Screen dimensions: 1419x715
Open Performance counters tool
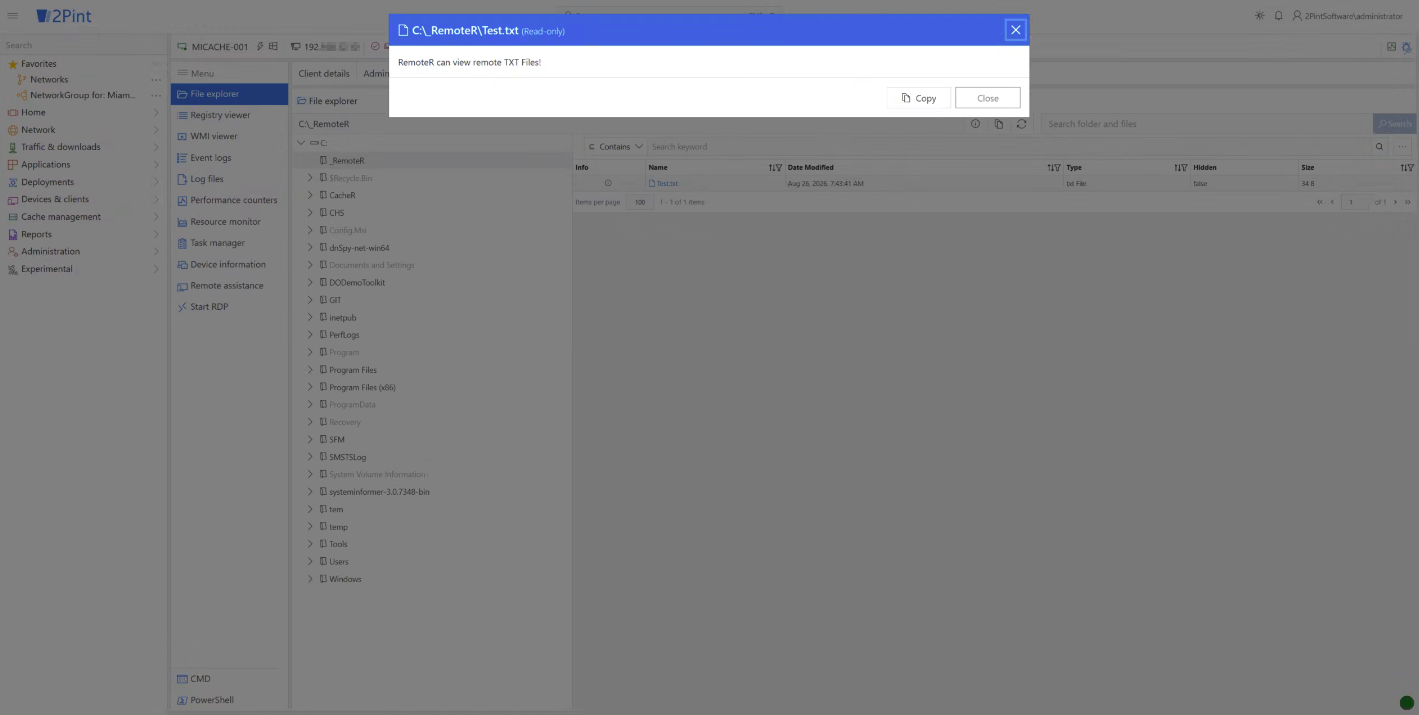(x=229, y=200)
